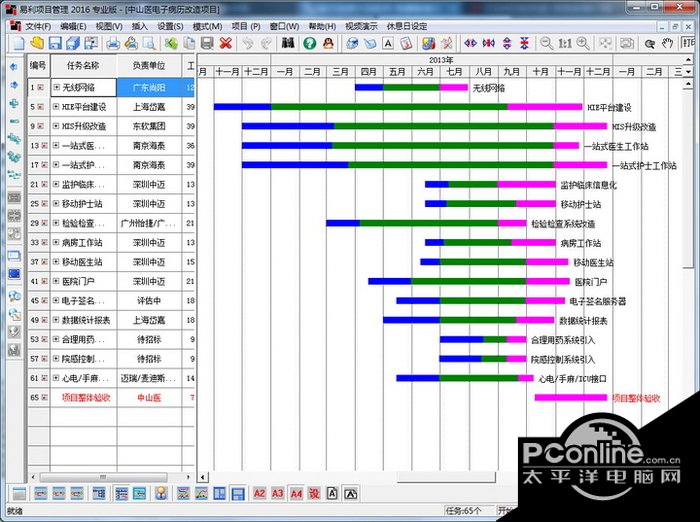700x522 pixels.
Task: Toggle the red marker on row 5
Action: pos(41,107)
